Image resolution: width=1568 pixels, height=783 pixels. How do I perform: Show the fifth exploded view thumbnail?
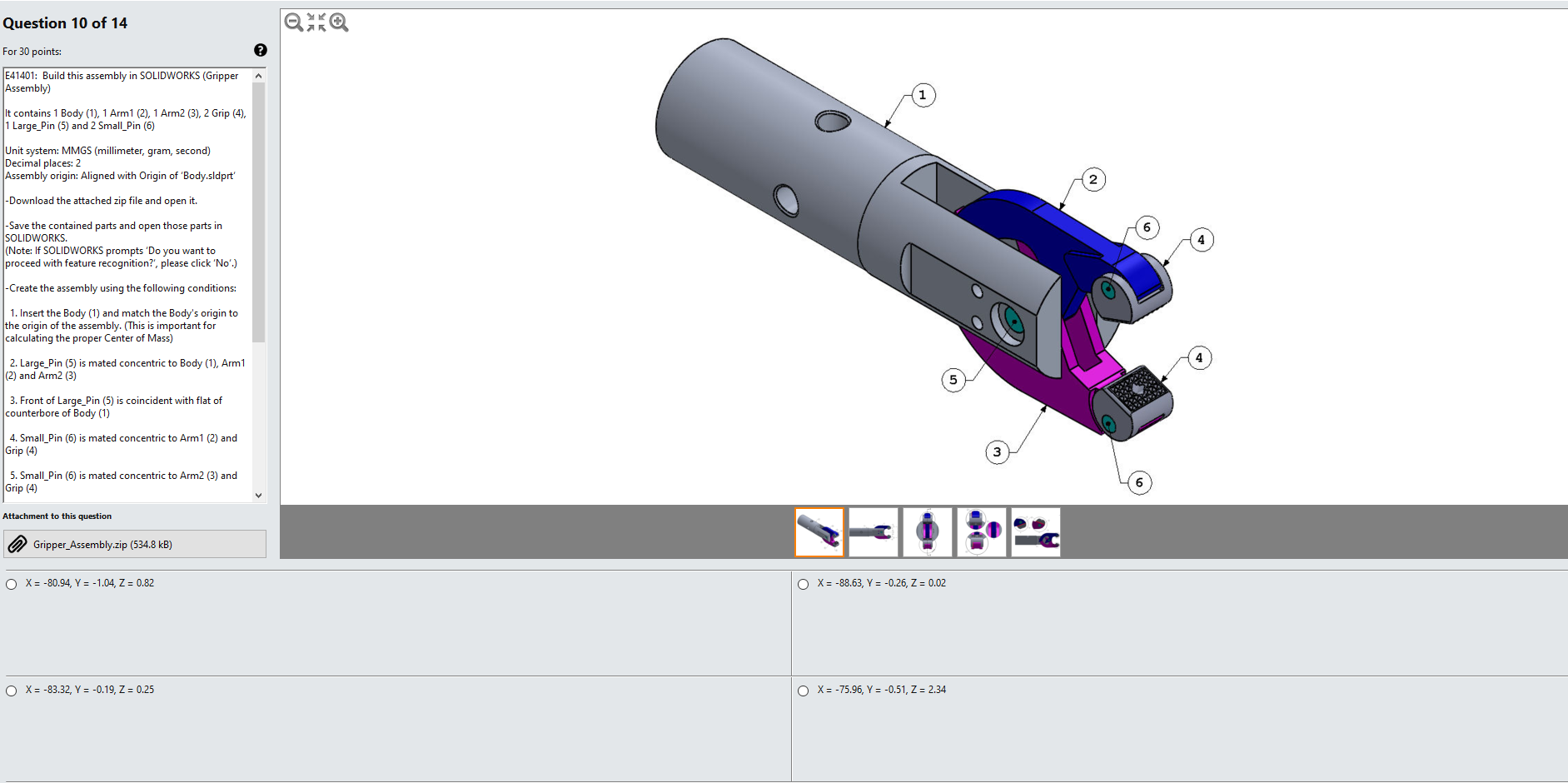(x=1036, y=532)
